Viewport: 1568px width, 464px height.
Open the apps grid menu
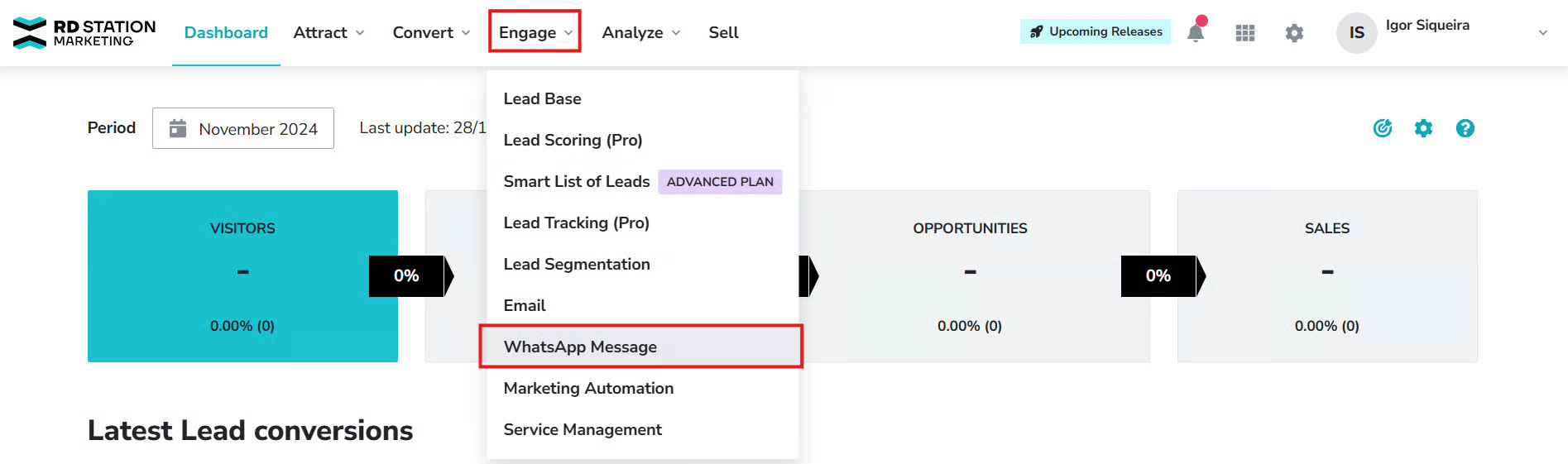pyautogui.click(x=1244, y=33)
